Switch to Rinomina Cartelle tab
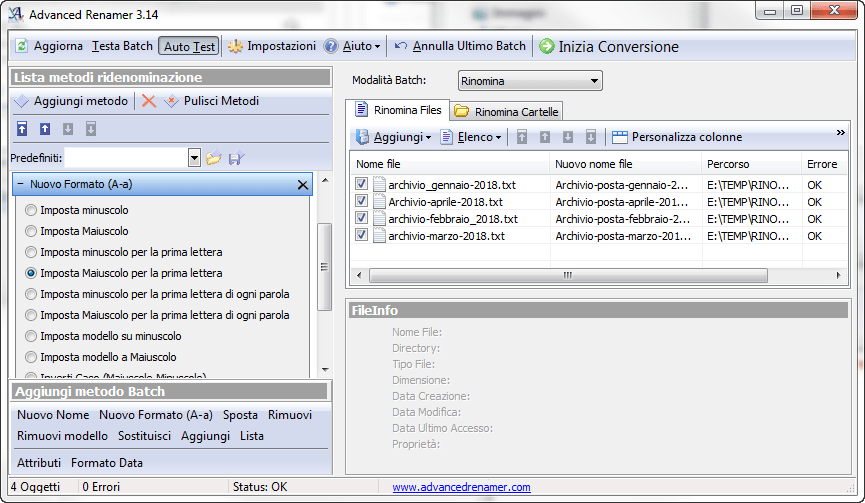This screenshot has height=503, width=865. (x=506, y=112)
